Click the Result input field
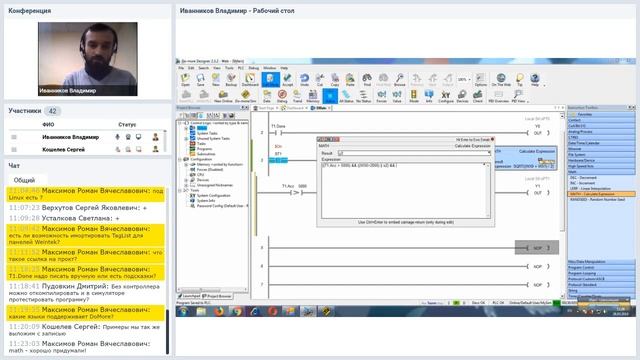This screenshot has height=360, width=640. (x=414, y=153)
